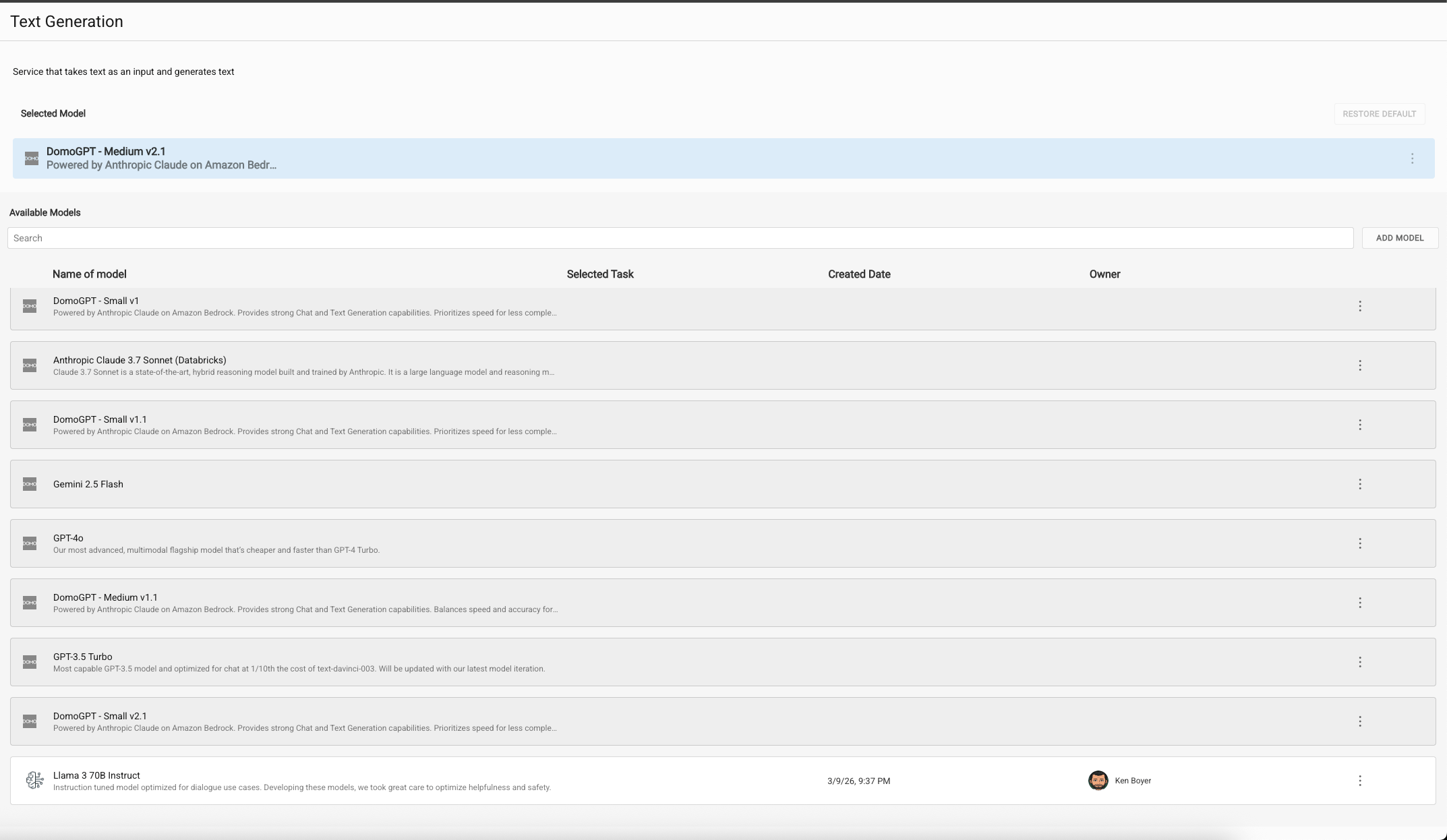1447x840 pixels.
Task: Select the DomoGPT - Small v2.1 model name
Action: [100, 716]
